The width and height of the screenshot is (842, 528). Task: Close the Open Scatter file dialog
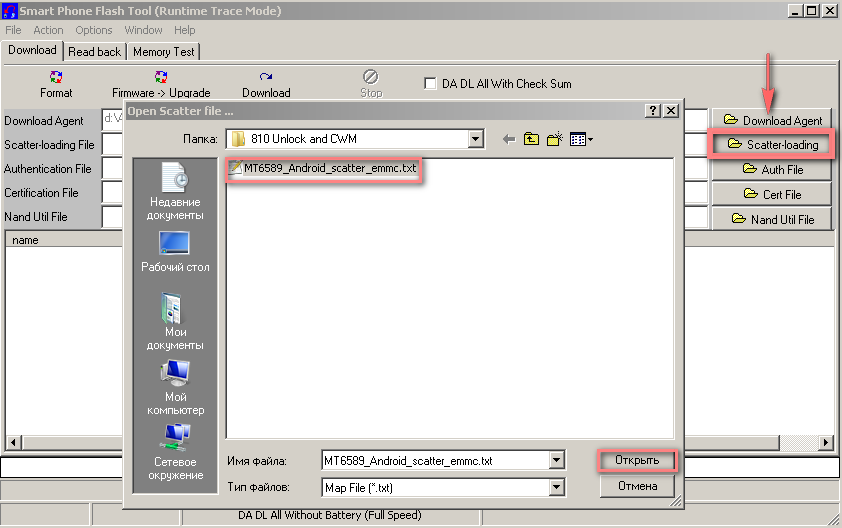pyautogui.click(x=671, y=111)
